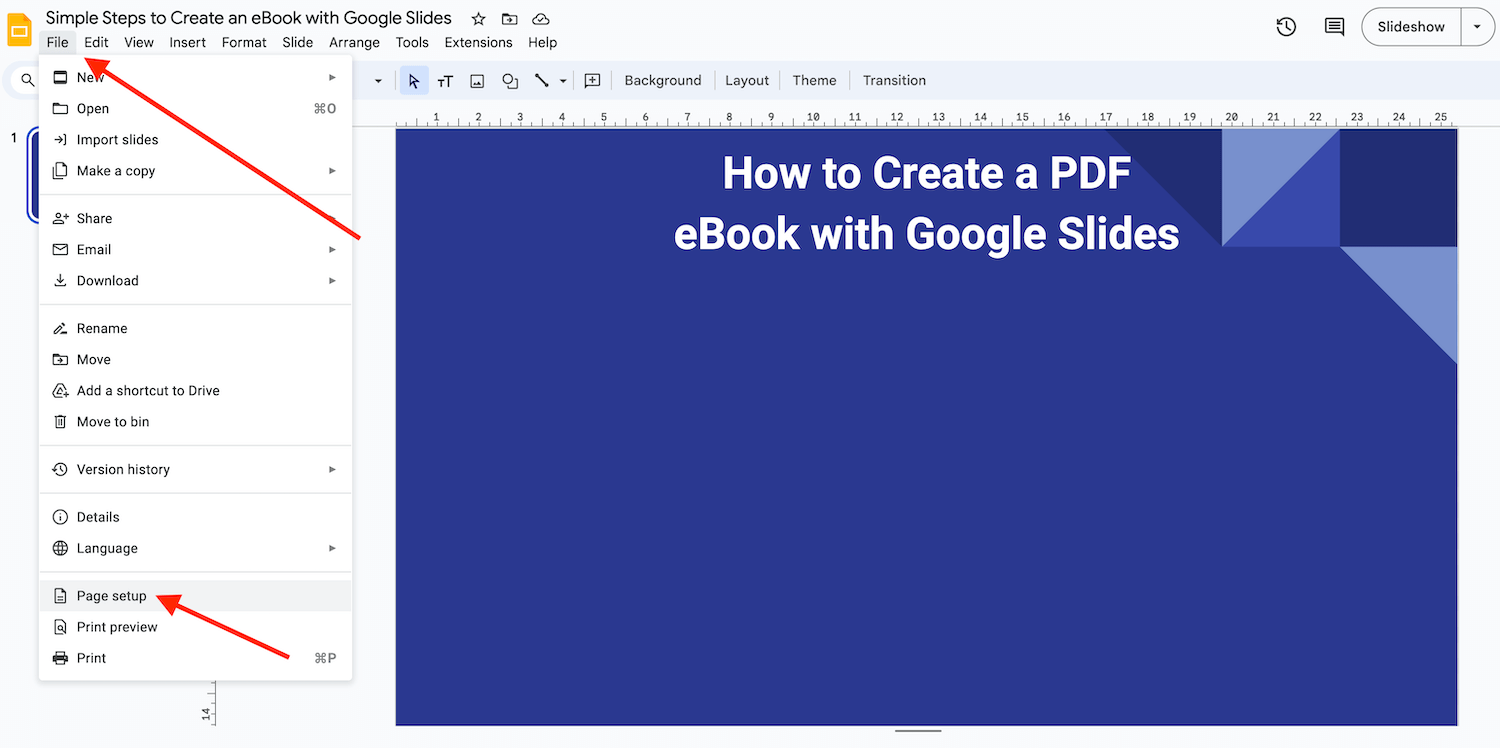1500x748 pixels.
Task: Select Import slides
Action: pos(195,140)
